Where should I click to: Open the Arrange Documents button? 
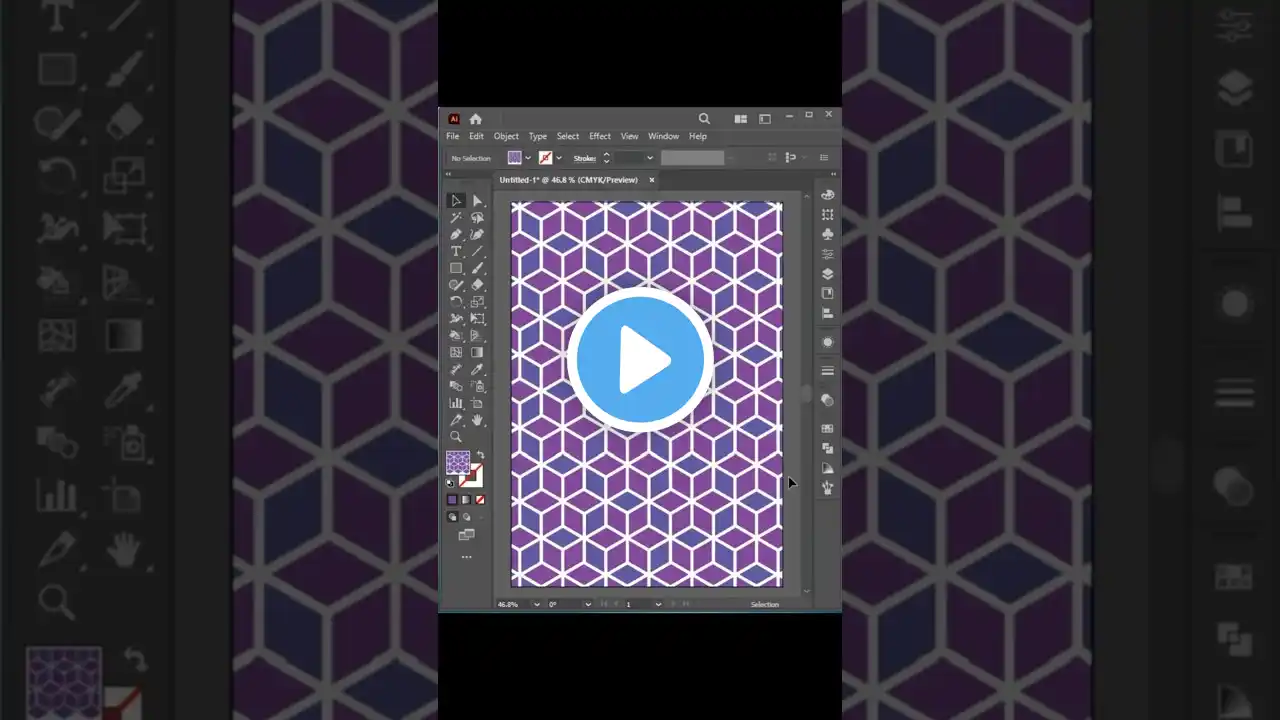pos(741,119)
